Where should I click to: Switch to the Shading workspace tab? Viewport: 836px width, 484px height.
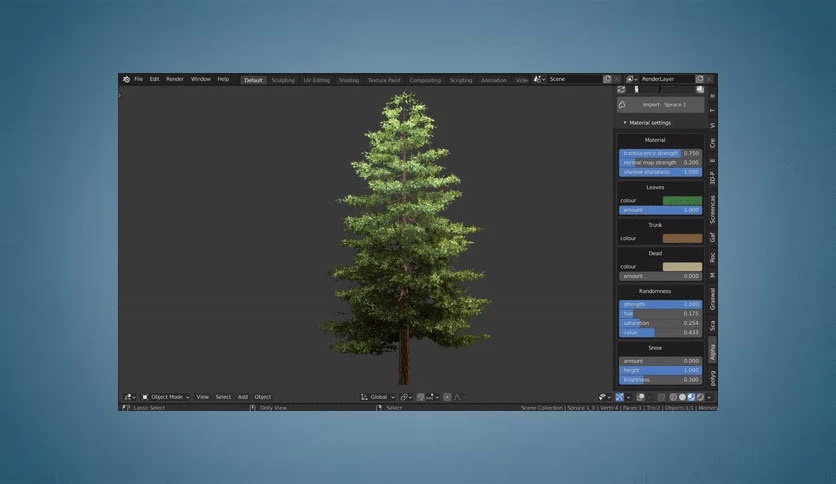tap(349, 80)
